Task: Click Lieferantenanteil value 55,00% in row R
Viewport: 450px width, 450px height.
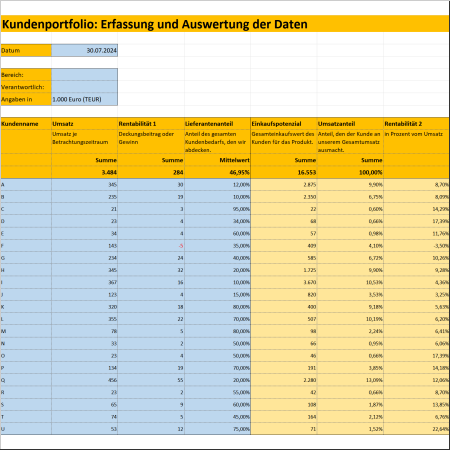Action: 217,392
